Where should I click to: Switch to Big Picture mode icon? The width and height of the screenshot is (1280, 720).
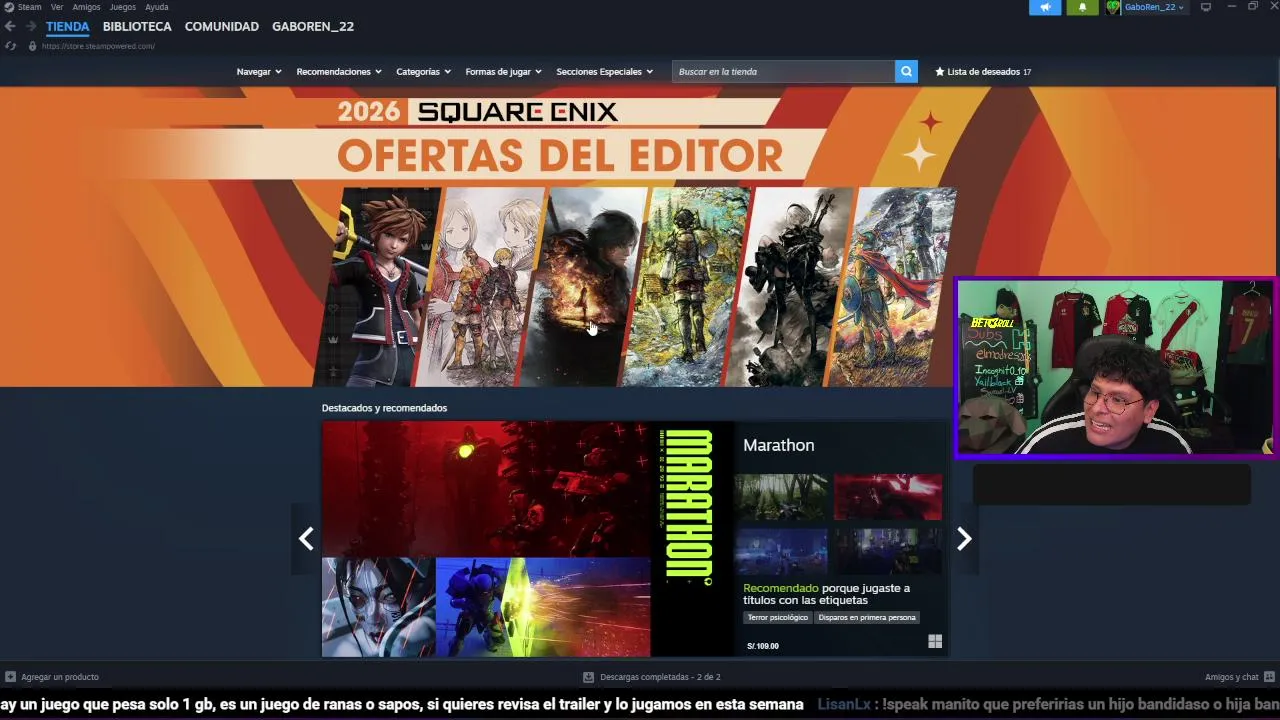[1206, 7]
